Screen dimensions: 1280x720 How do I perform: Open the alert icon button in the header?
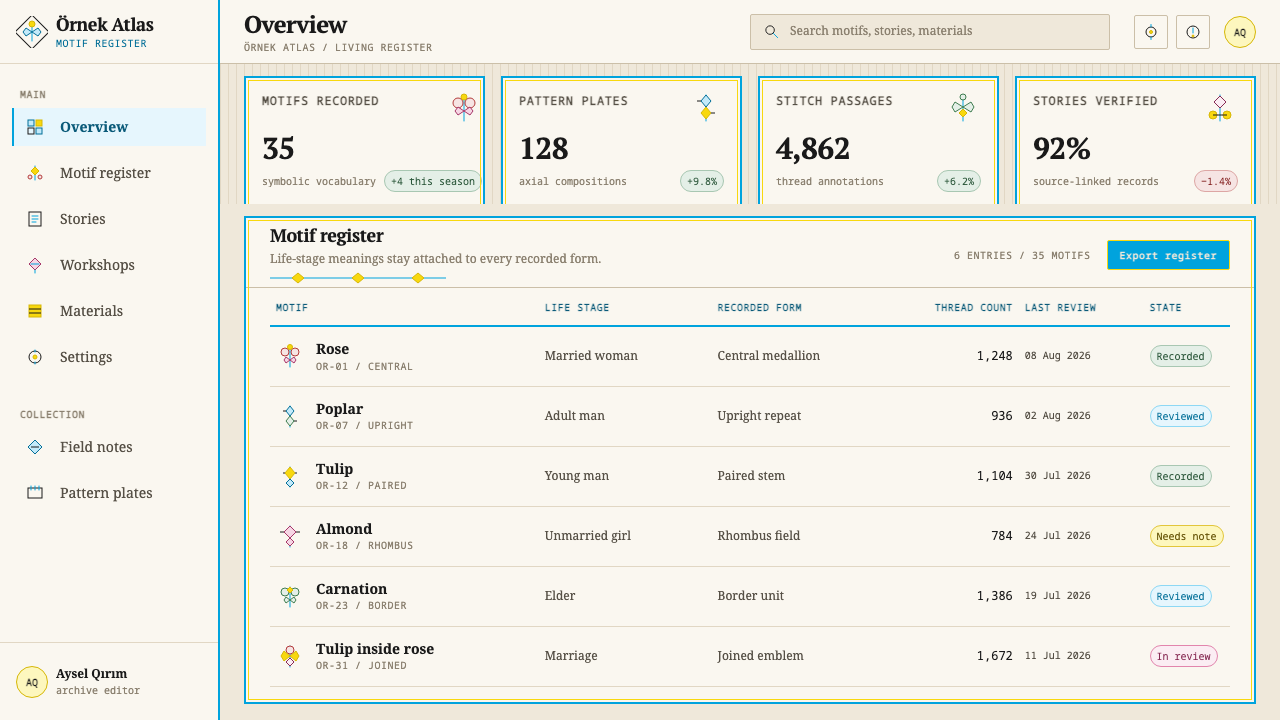[1193, 32]
